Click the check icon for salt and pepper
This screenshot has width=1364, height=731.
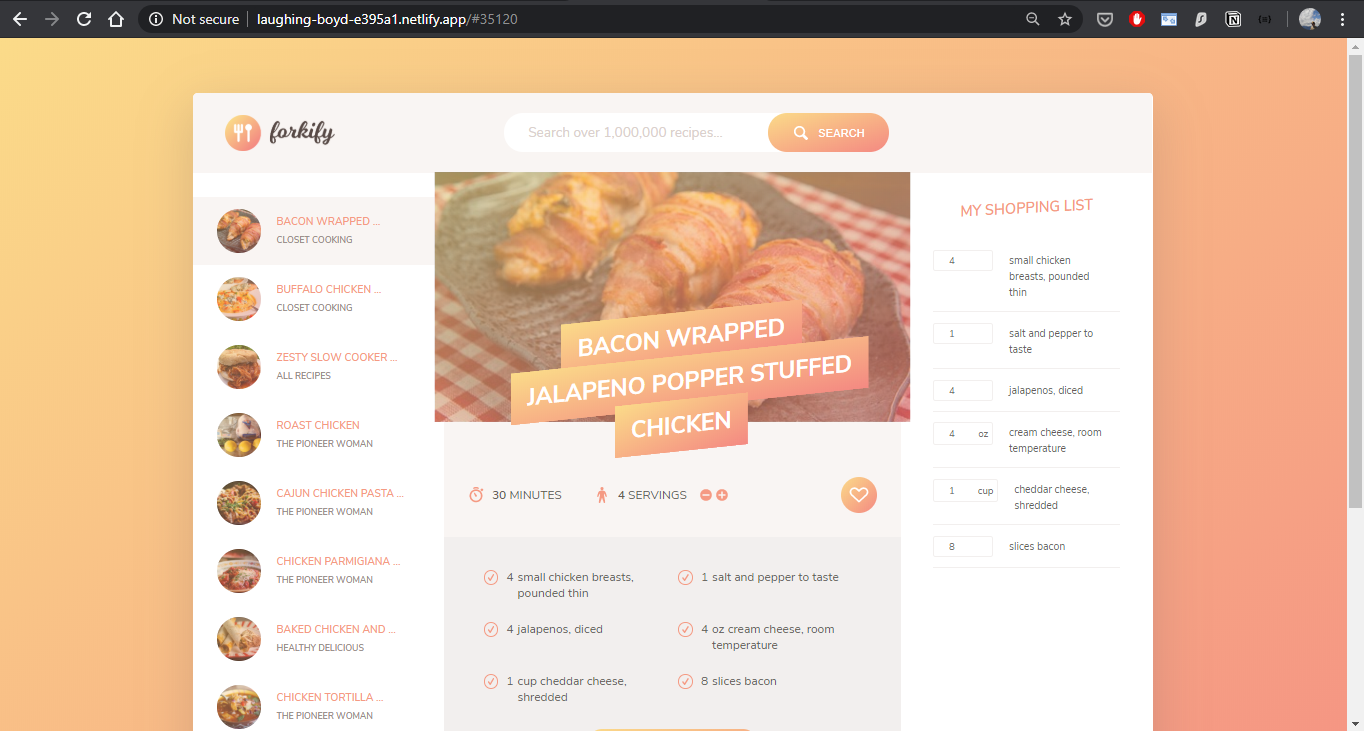tap(685, 577)
